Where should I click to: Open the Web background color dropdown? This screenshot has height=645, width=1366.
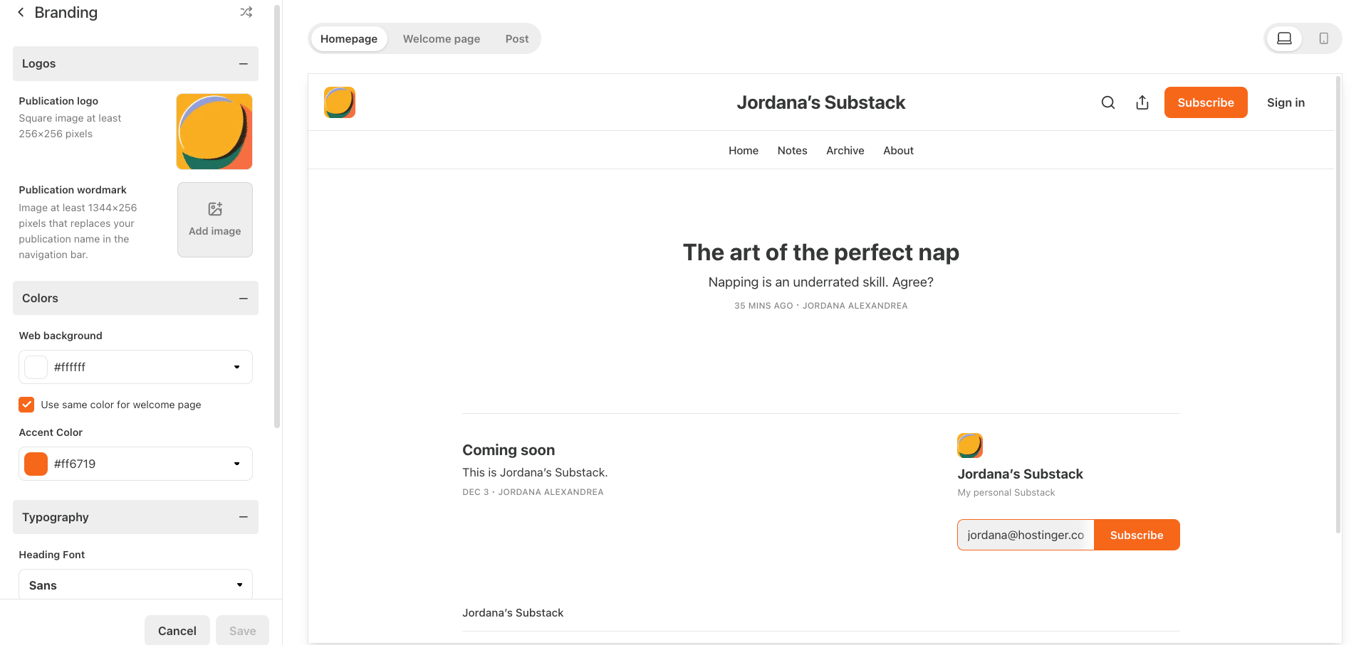tap(236, 367)
